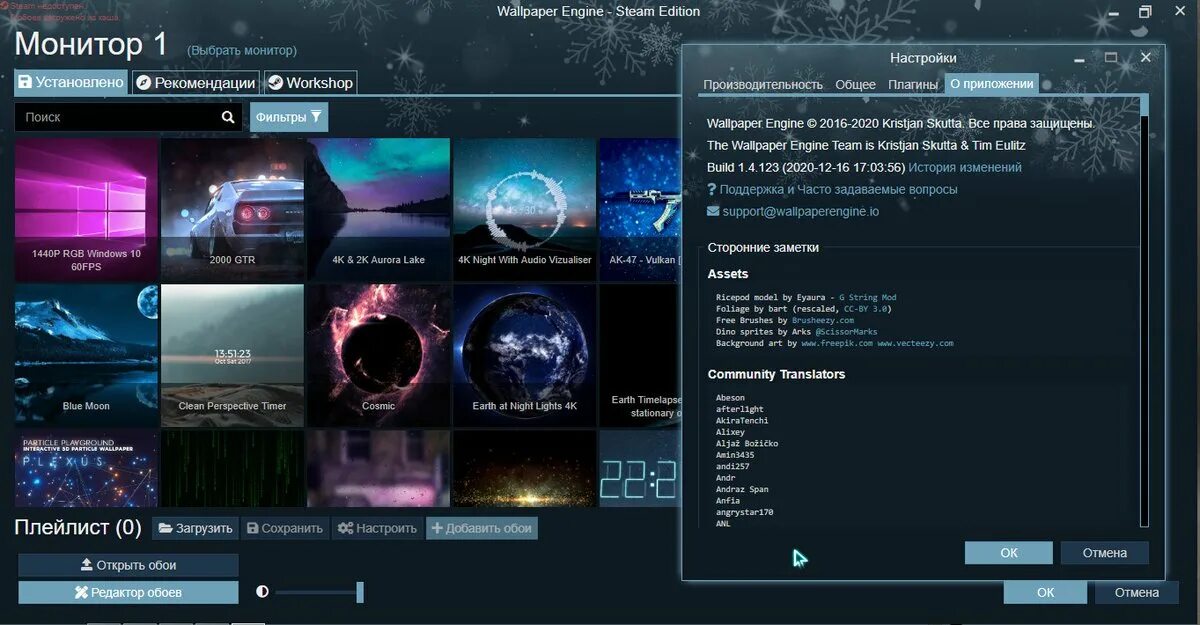Screen dimensions: 1200x625
Task: Click the Загрузить playlist button
Action: [196, 528]
